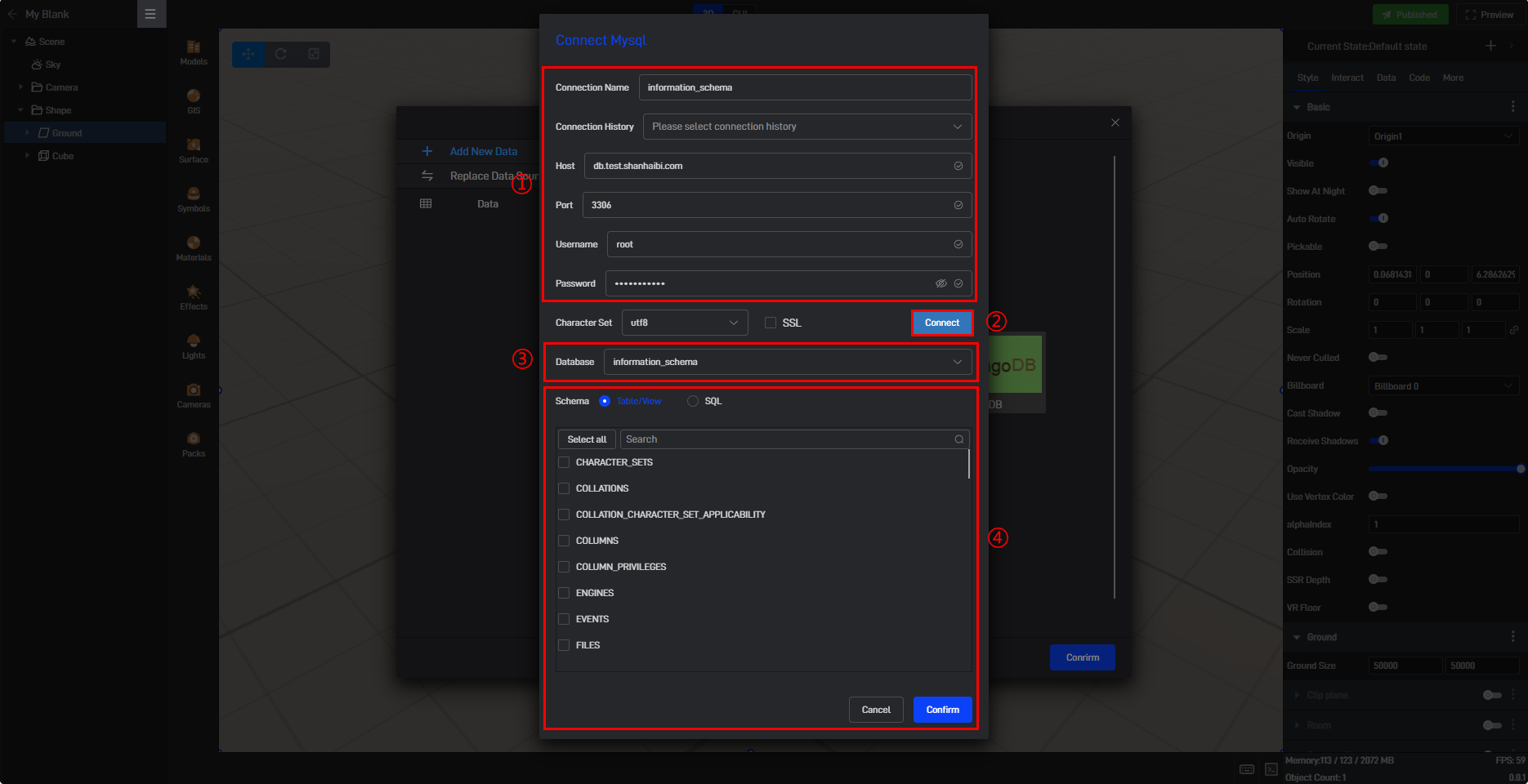
Task: Switch to the Style tab
Action: coord(1307,78)
